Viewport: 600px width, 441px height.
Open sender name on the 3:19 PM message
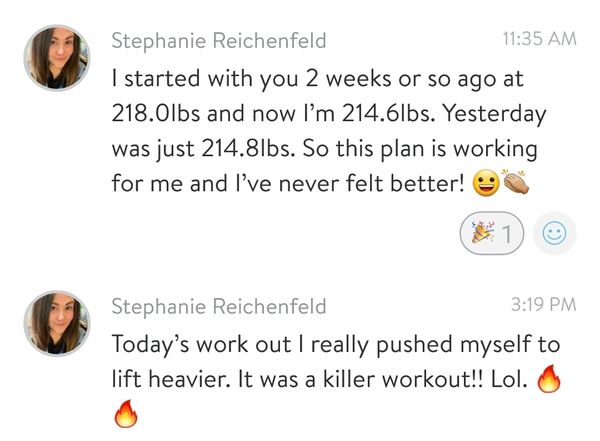point(219,307)
